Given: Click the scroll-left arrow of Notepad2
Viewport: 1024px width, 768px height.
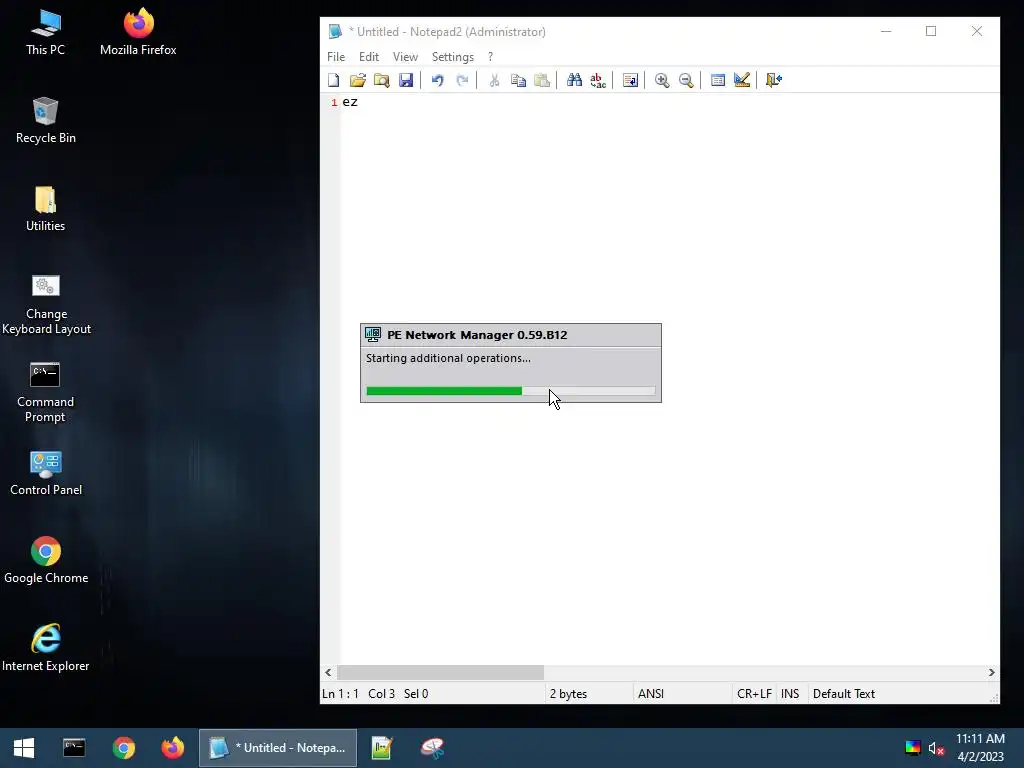Looking at the screenshot, I should tap(328, 672).
